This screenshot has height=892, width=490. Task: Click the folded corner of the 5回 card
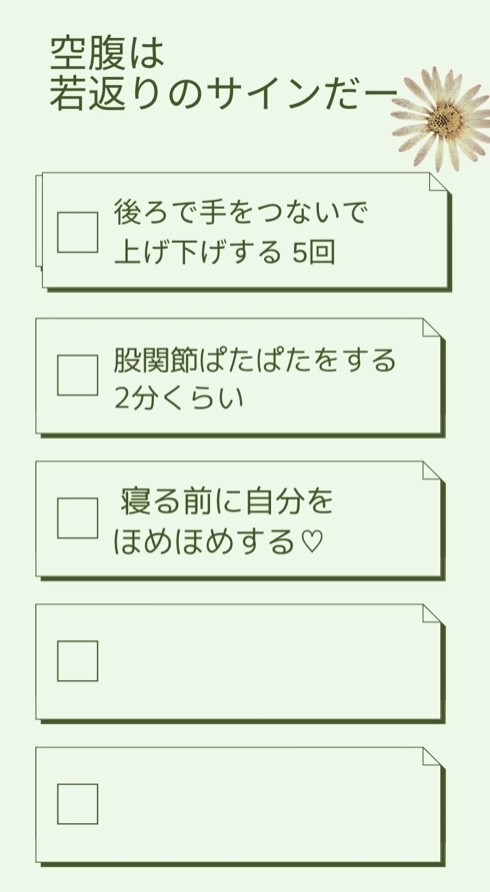438,183
